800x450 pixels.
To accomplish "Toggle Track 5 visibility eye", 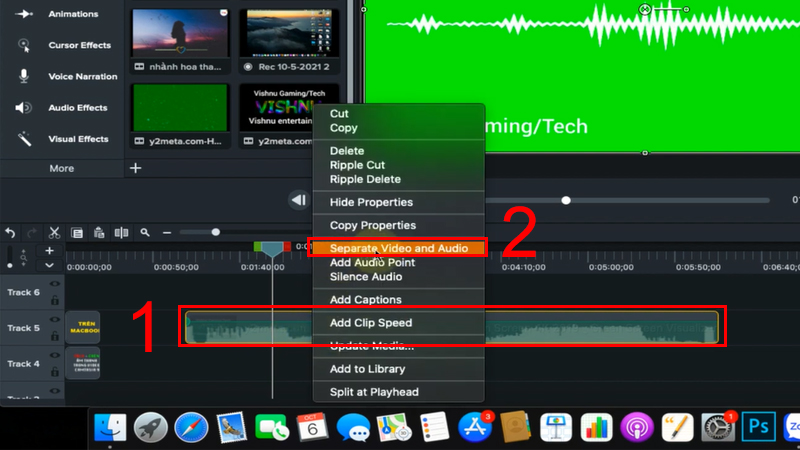I will (x=55, y=319).
